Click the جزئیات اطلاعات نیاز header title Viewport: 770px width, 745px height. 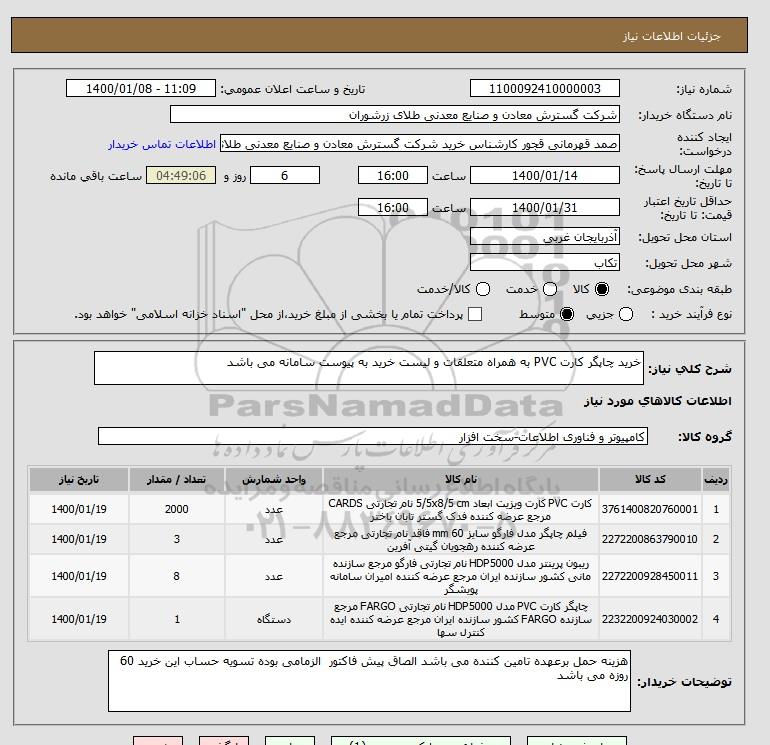coord(671,36)
